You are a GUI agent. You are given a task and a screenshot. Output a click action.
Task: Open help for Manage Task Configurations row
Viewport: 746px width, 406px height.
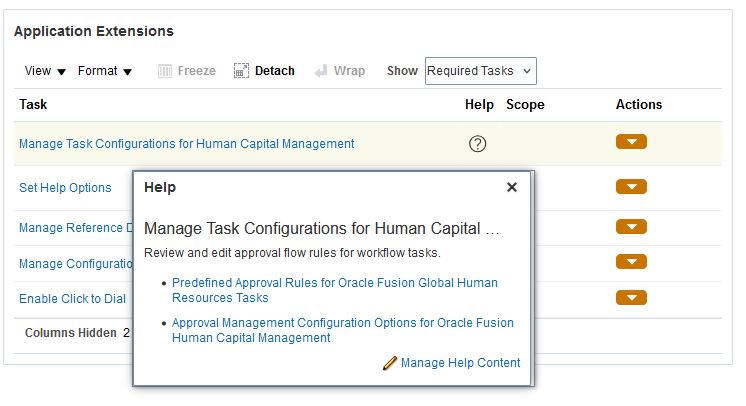[477, 144]
